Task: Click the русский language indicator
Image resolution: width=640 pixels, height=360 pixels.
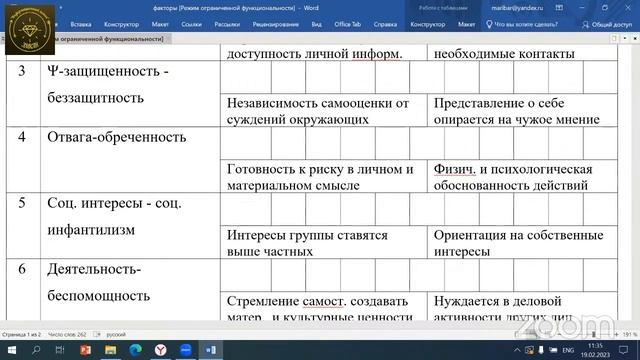Action: click(116, 335)
